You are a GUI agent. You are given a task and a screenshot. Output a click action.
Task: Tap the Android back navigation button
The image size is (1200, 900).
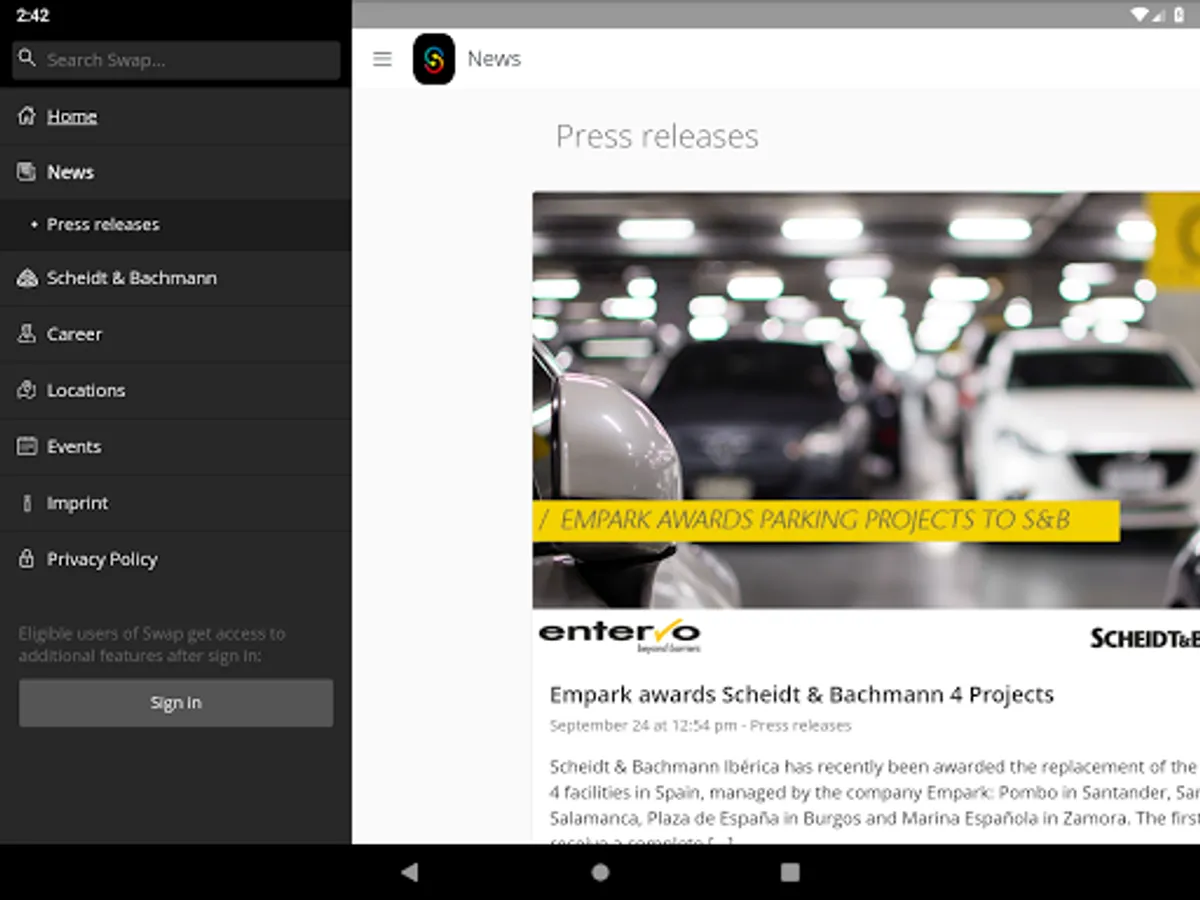pos(409,872)
